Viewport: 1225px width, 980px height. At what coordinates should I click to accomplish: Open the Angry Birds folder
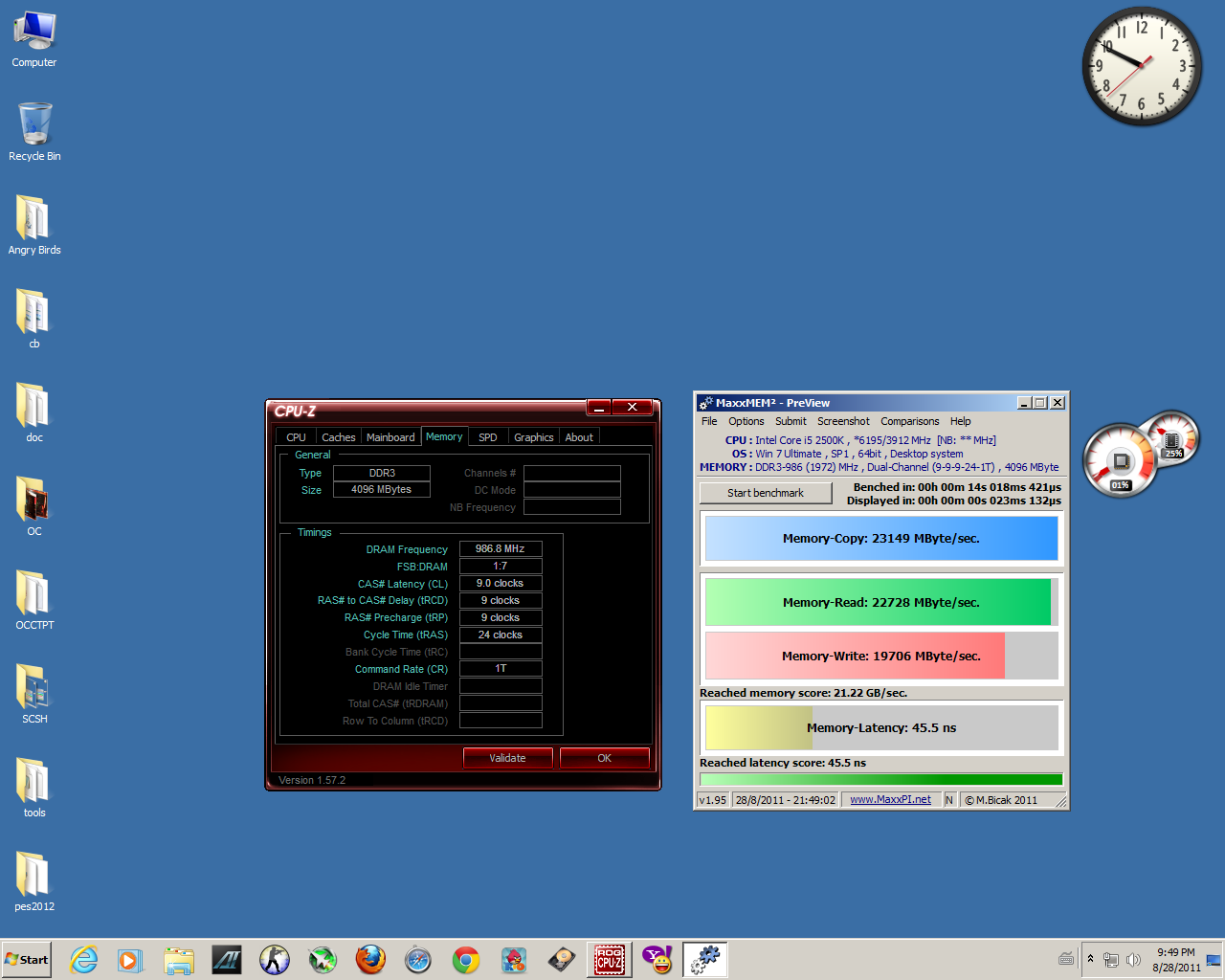pyautogui.click(x=34, y=225)
